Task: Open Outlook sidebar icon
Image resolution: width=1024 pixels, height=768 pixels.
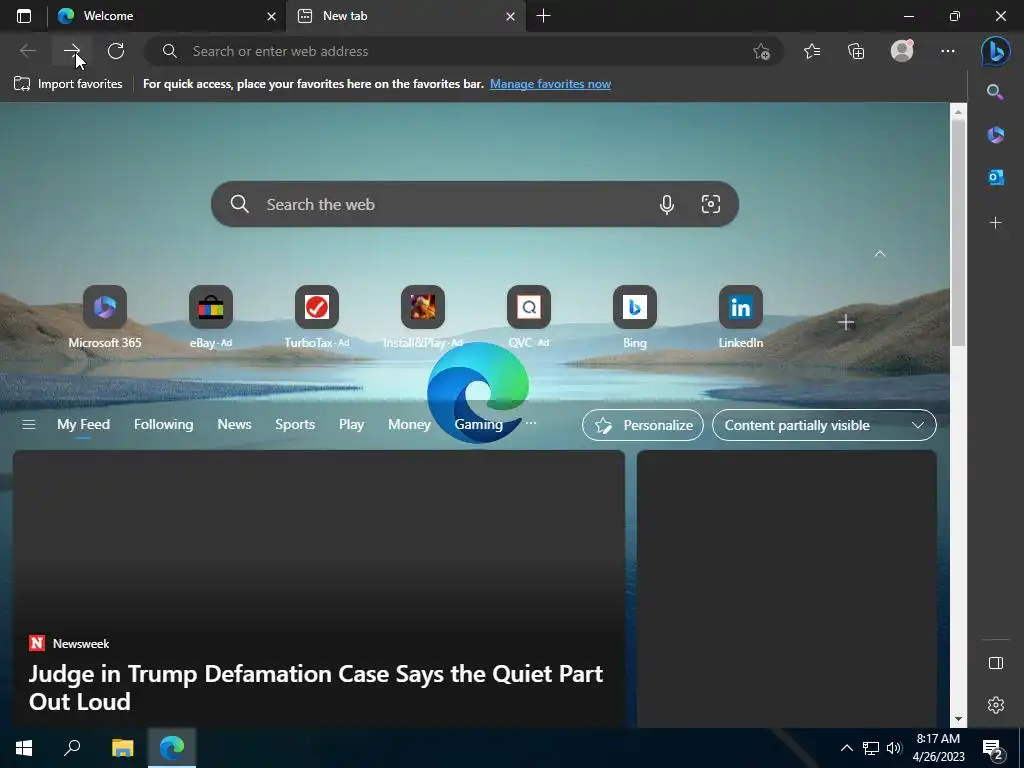Action: click(995, 177)
